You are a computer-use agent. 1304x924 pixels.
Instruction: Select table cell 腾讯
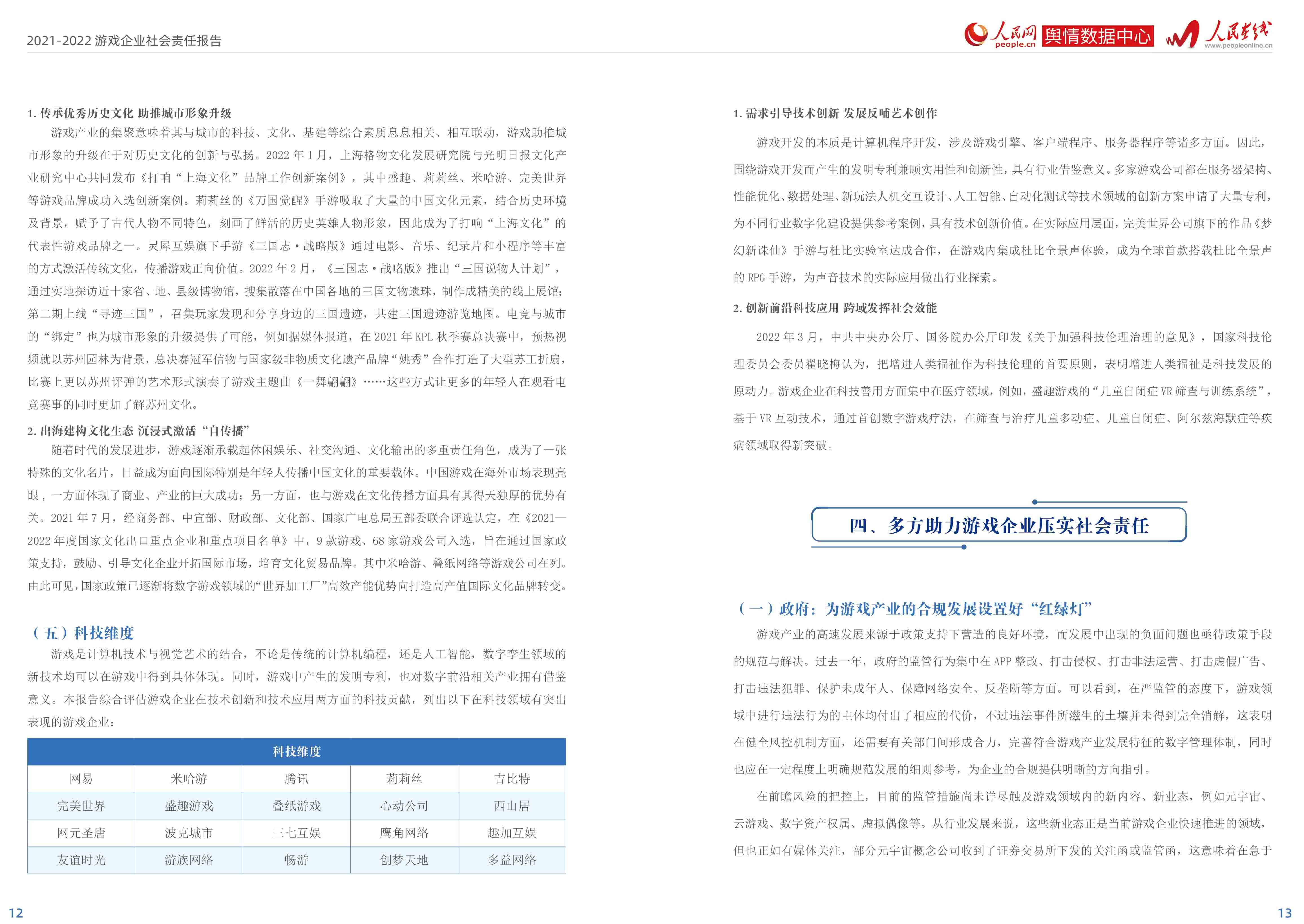(x=297, y=779)
